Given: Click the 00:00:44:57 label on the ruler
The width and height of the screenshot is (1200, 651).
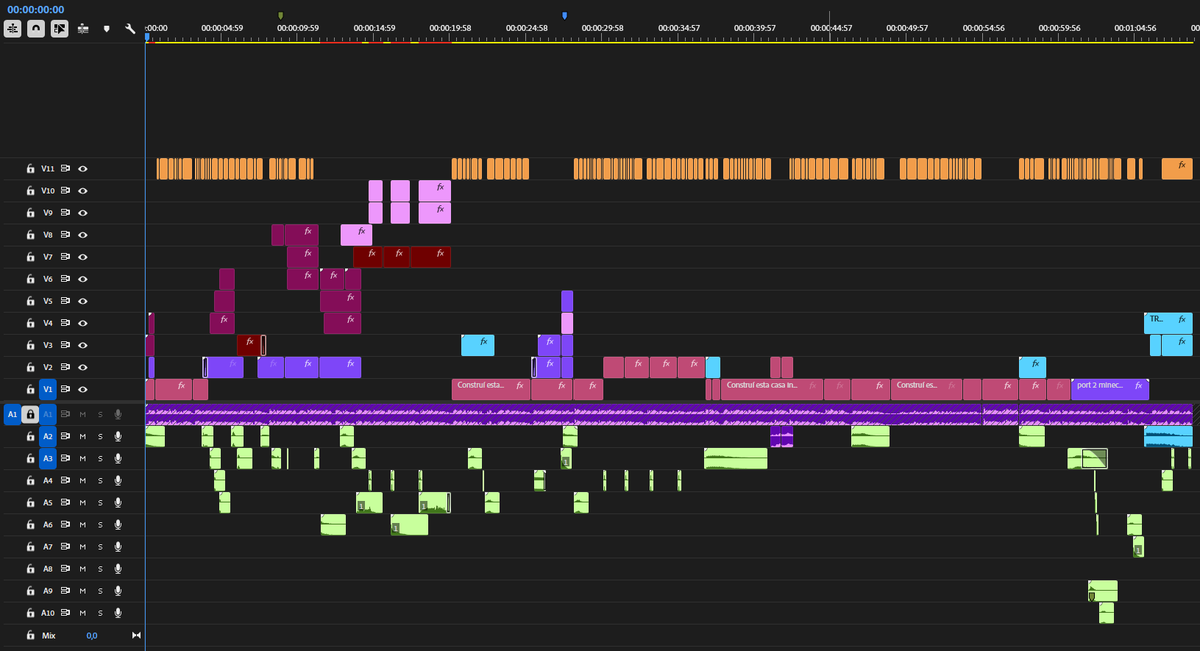Looking at the screenshot, I should tap(831, 28).
